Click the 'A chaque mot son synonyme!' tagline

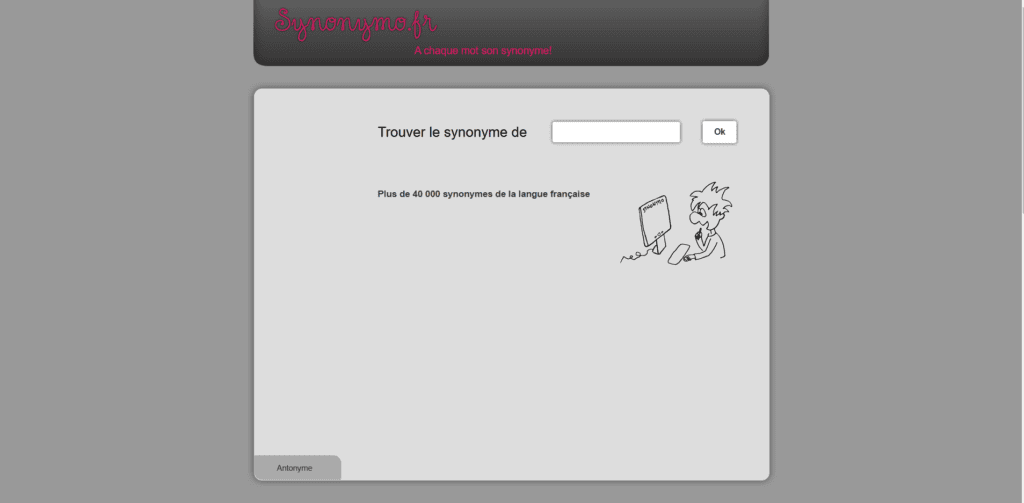click(483, 51)
